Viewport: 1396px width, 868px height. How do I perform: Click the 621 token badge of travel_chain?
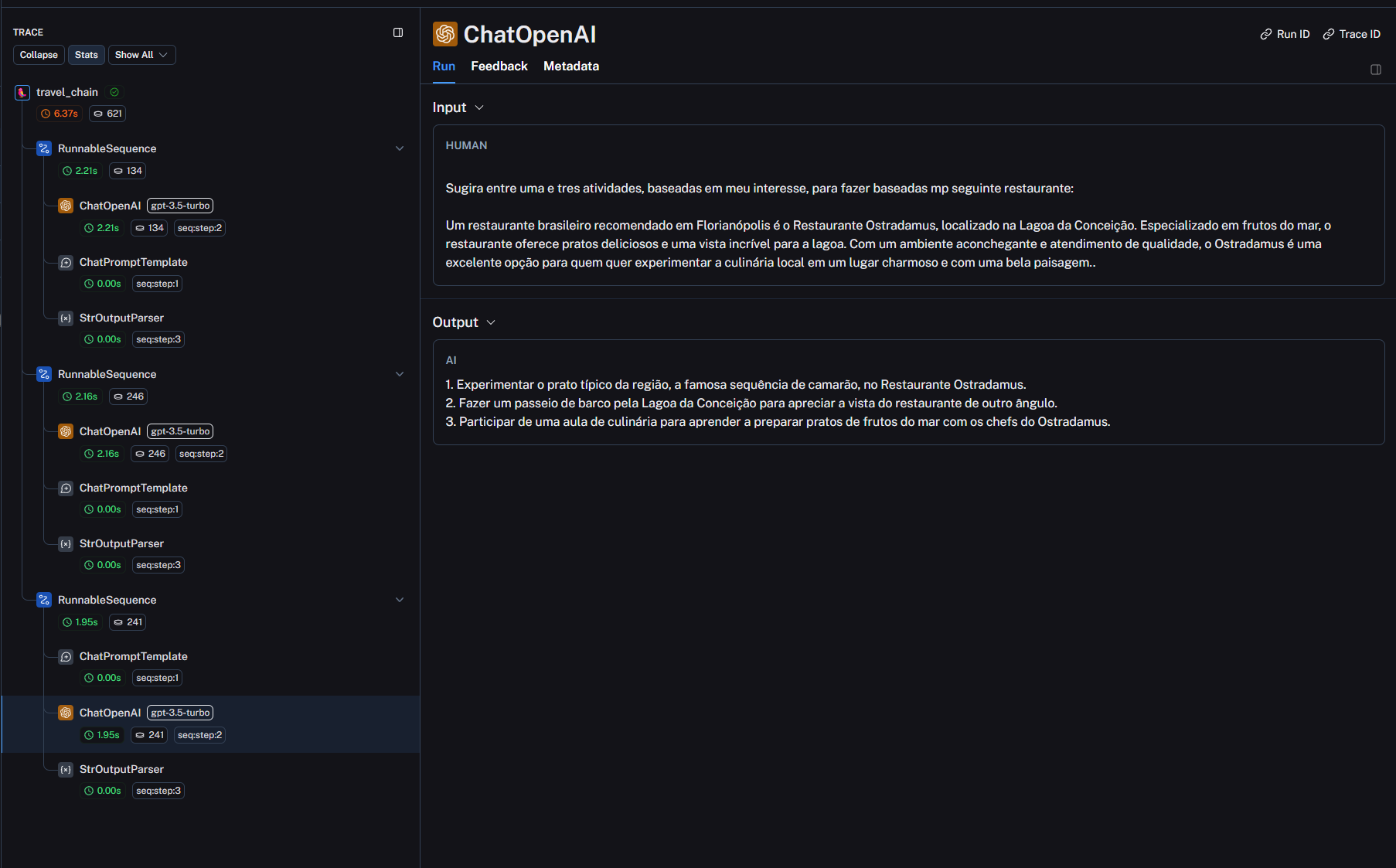107,114
